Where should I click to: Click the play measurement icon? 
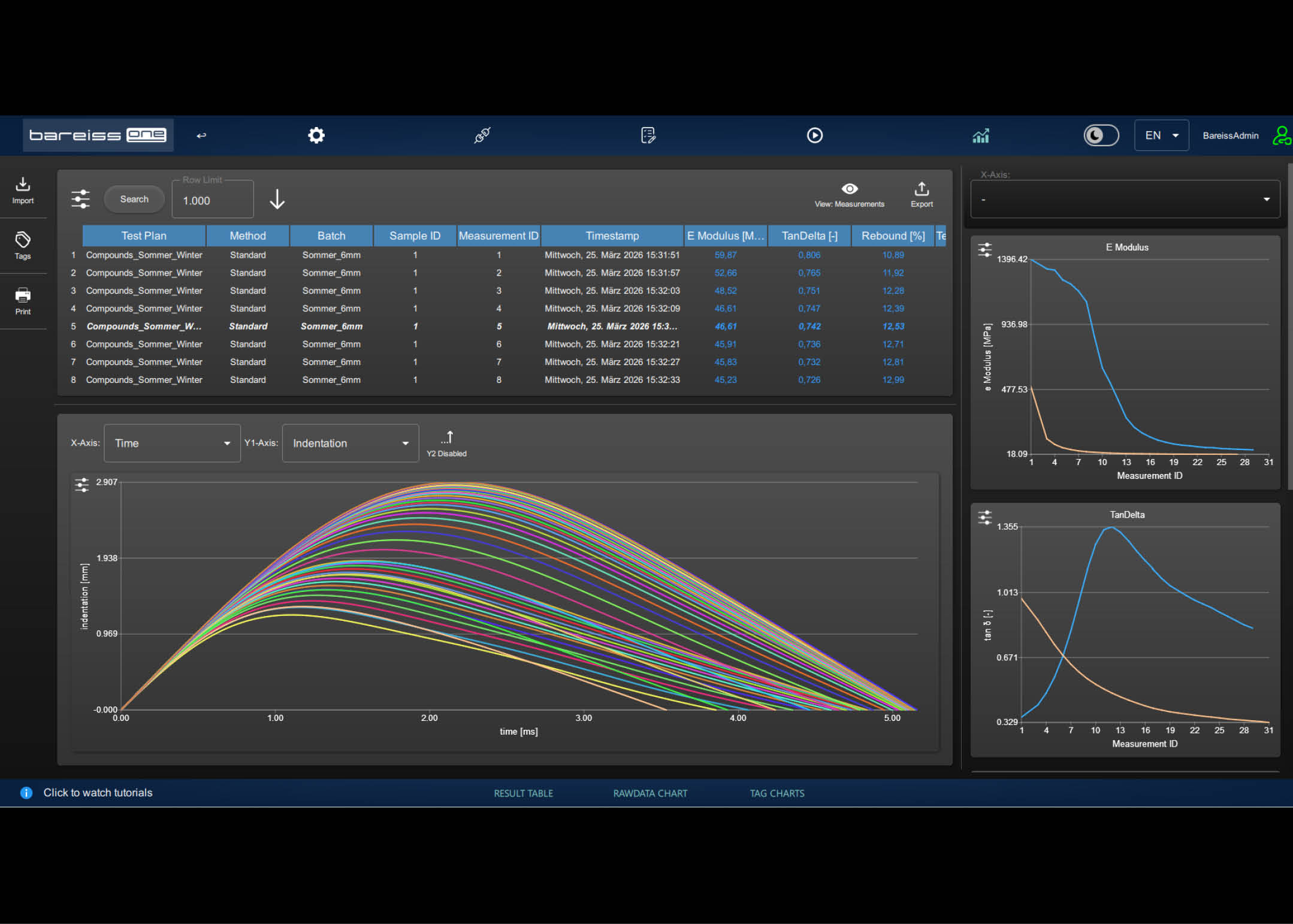pyautogui.click(x=815, y=135)
